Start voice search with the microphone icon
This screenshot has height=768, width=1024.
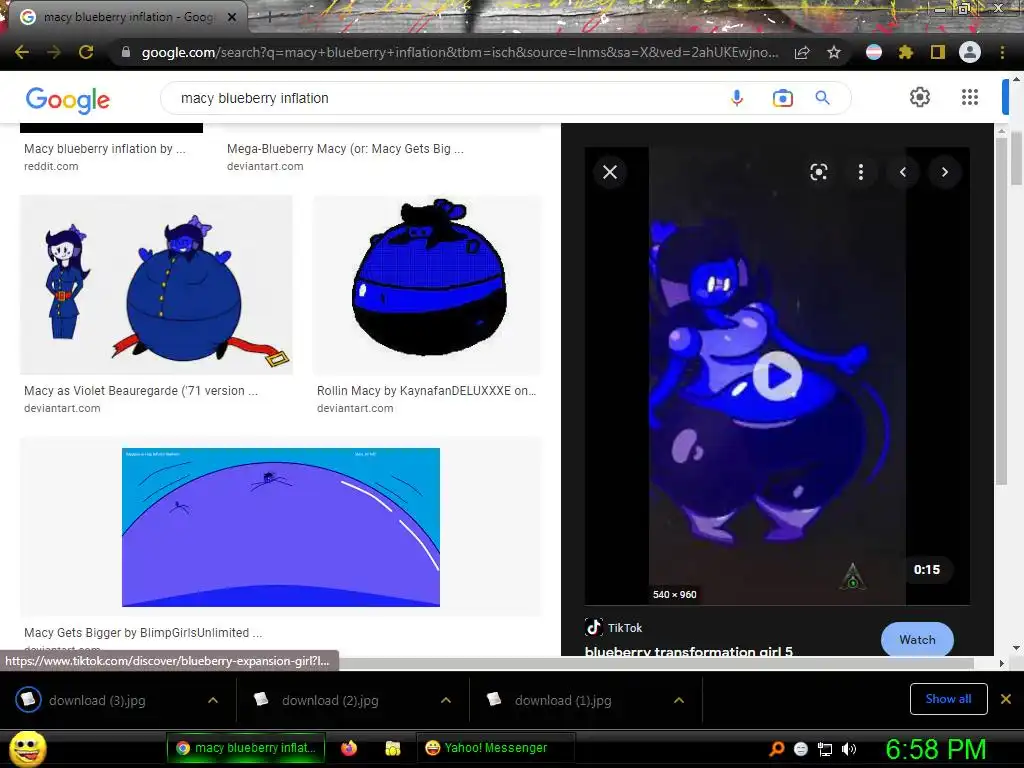pos(737,98)
